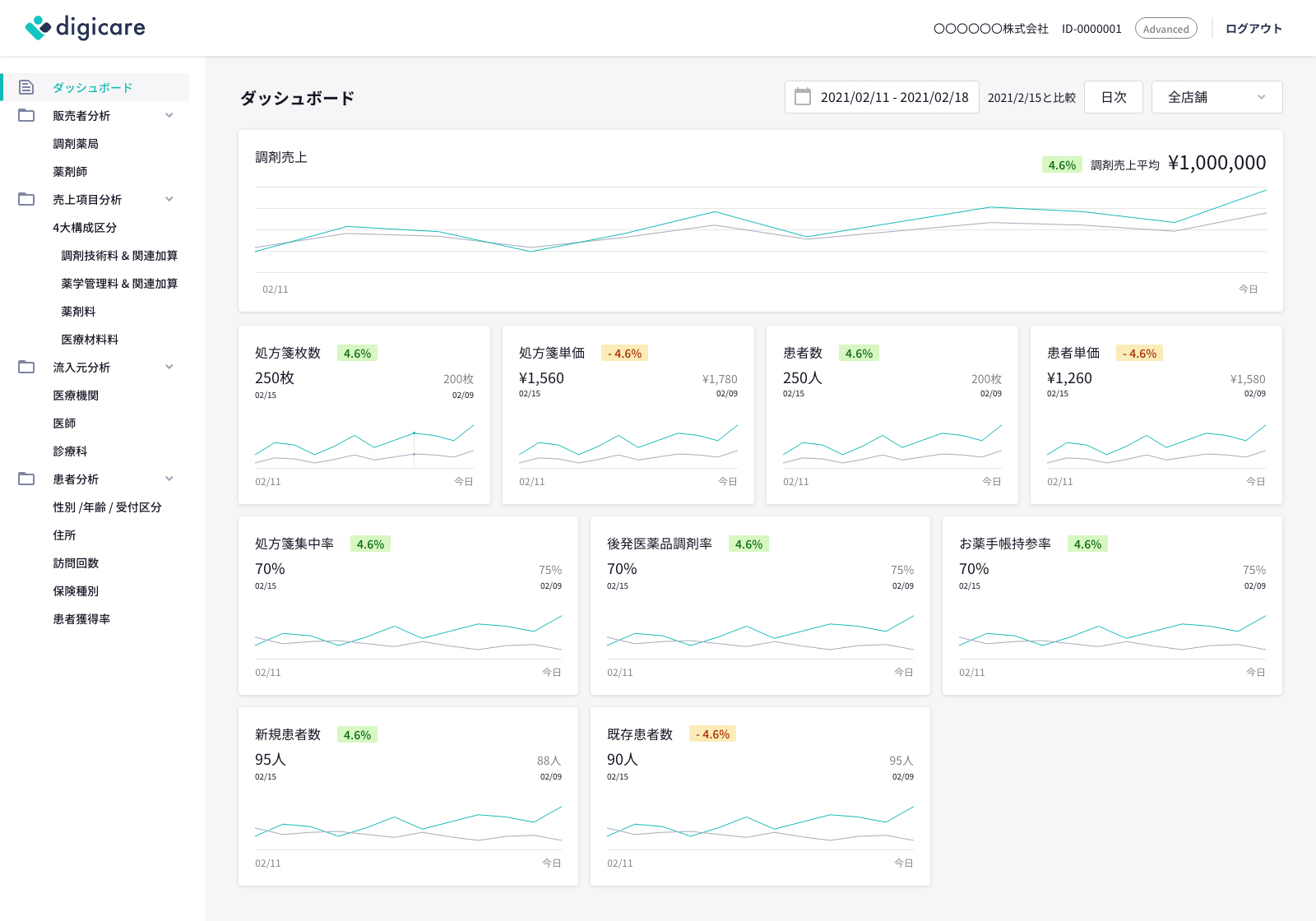Collapse the 患者分析 section chevron
Screen dimensions: 1316x921
click(169, 479)
